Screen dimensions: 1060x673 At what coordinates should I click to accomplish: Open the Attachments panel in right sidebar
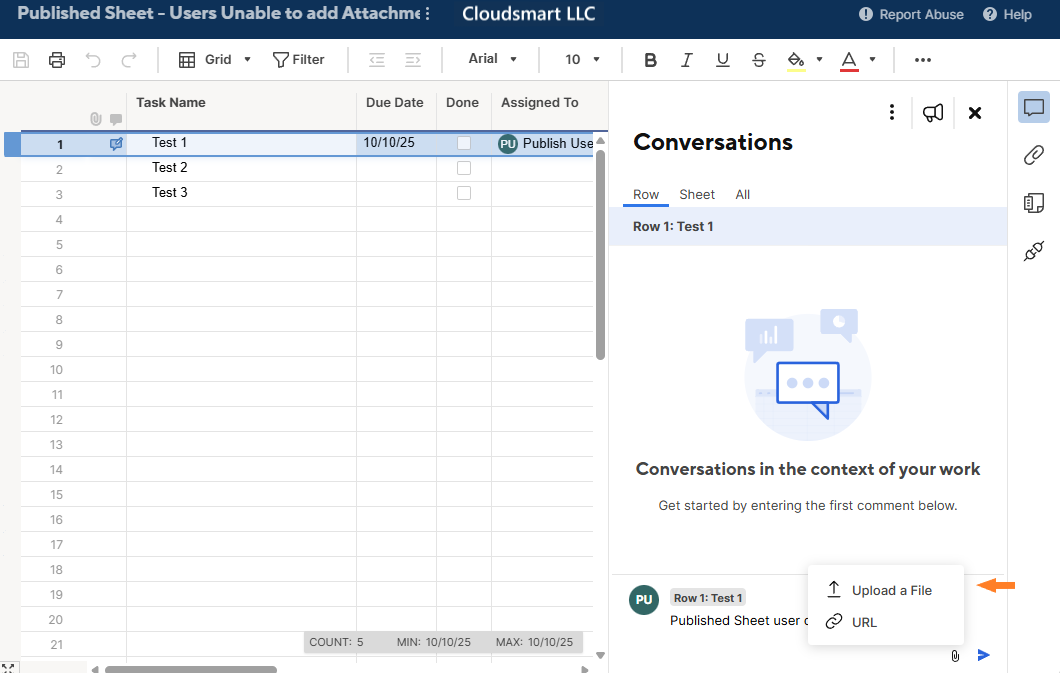(1033, 155)
